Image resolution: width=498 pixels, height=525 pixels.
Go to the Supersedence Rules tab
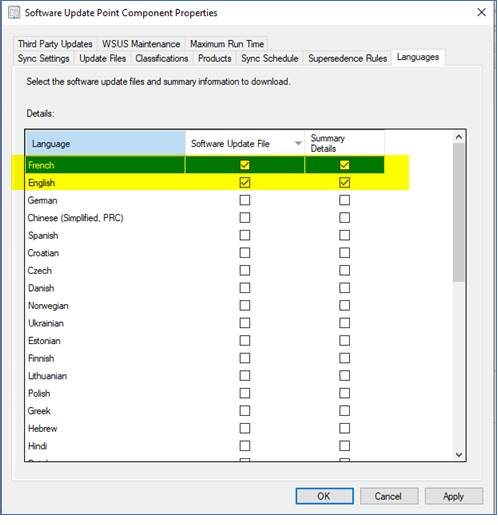(348, 58)
